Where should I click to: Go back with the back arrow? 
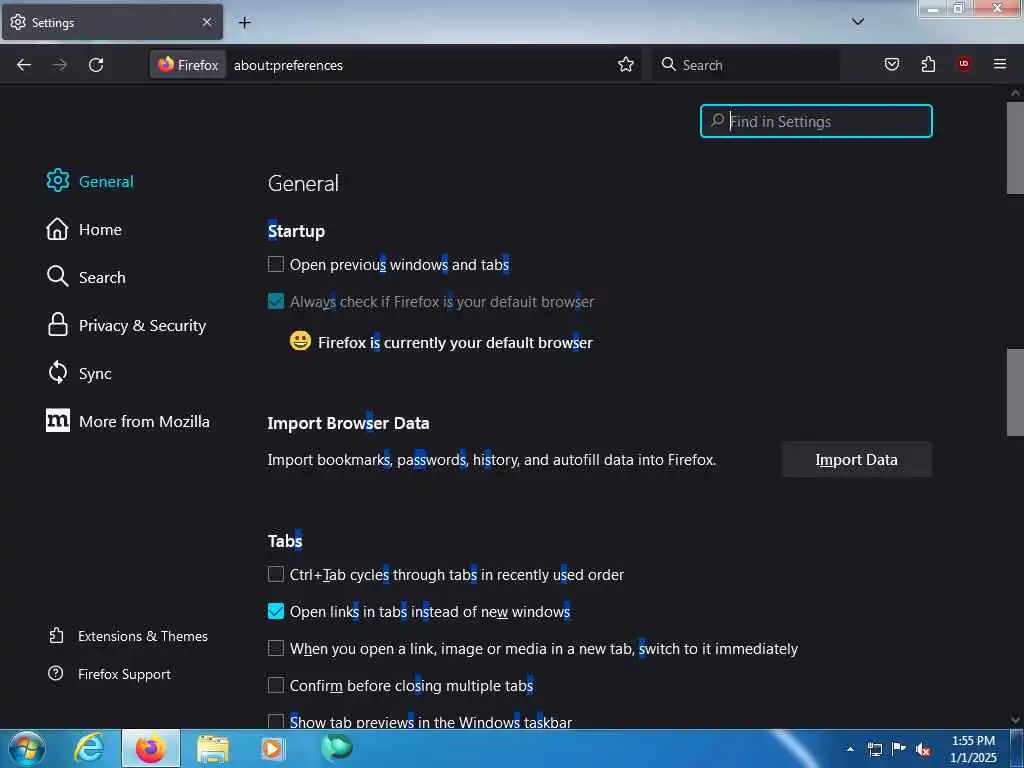(24, 65)
